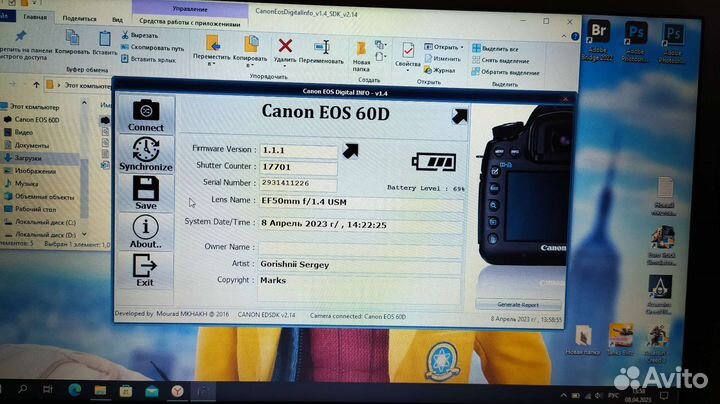
Task: Open the Главная ribbon tab in Explorer
Action: click(x=35, y=17)
